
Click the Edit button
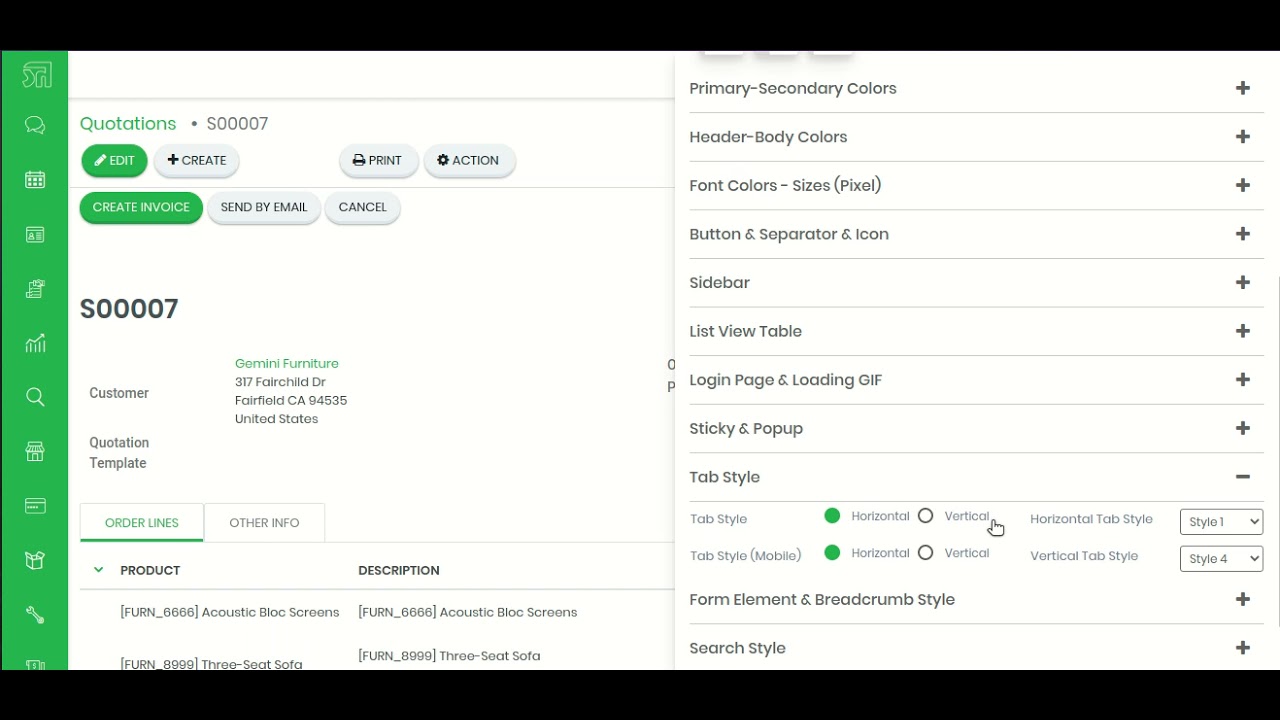[114, 160]
